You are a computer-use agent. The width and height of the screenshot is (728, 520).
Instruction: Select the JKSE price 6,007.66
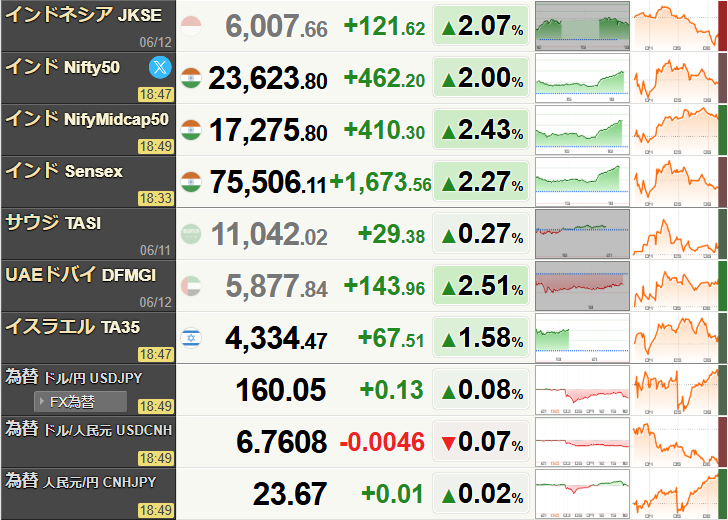(276, 26)
